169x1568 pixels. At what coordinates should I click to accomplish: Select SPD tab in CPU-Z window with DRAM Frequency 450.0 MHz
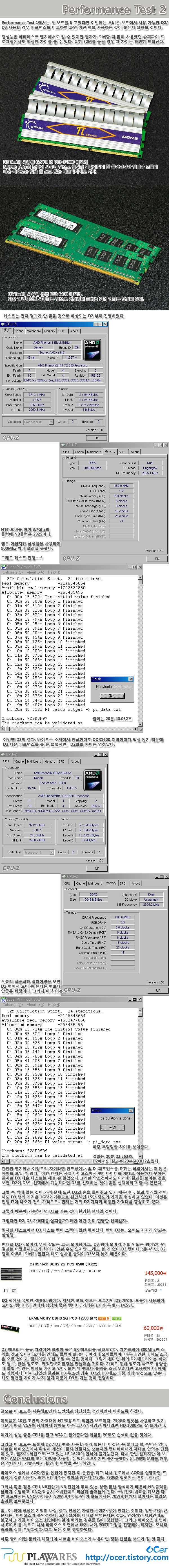(122, 452)
